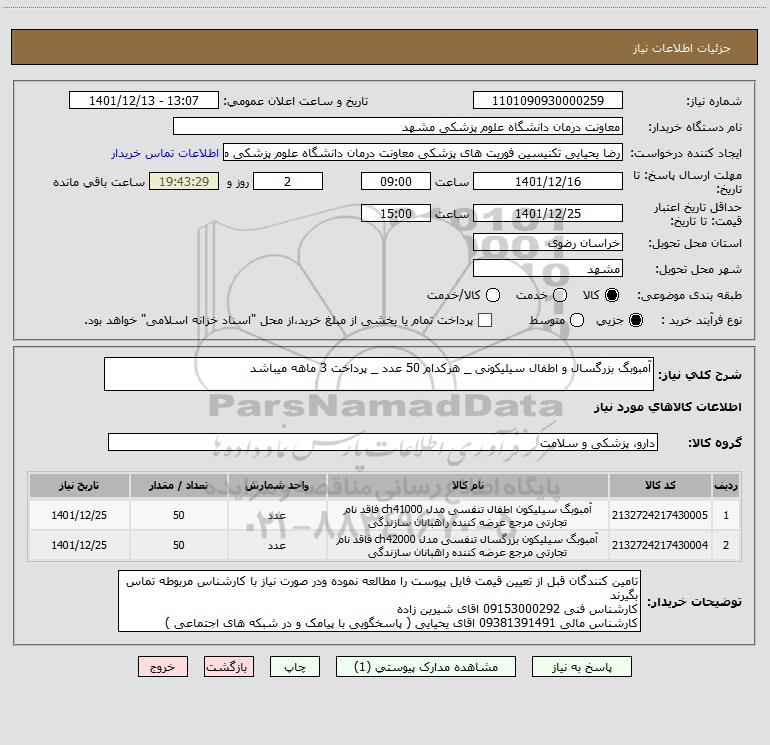Click quantity 50 in row 2
The width and height of the screenshot is (770, 745).
(179, 545)
